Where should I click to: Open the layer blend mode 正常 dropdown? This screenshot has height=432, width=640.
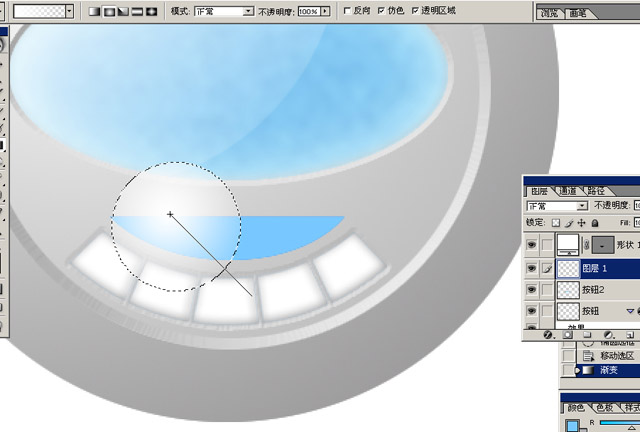(557, 206)
